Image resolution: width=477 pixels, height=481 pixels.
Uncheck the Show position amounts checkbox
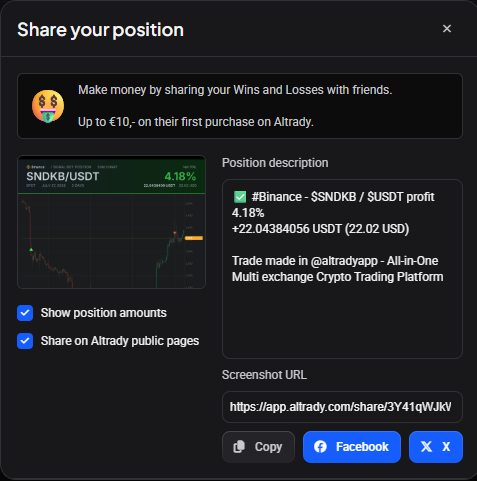tap(25, 313)
